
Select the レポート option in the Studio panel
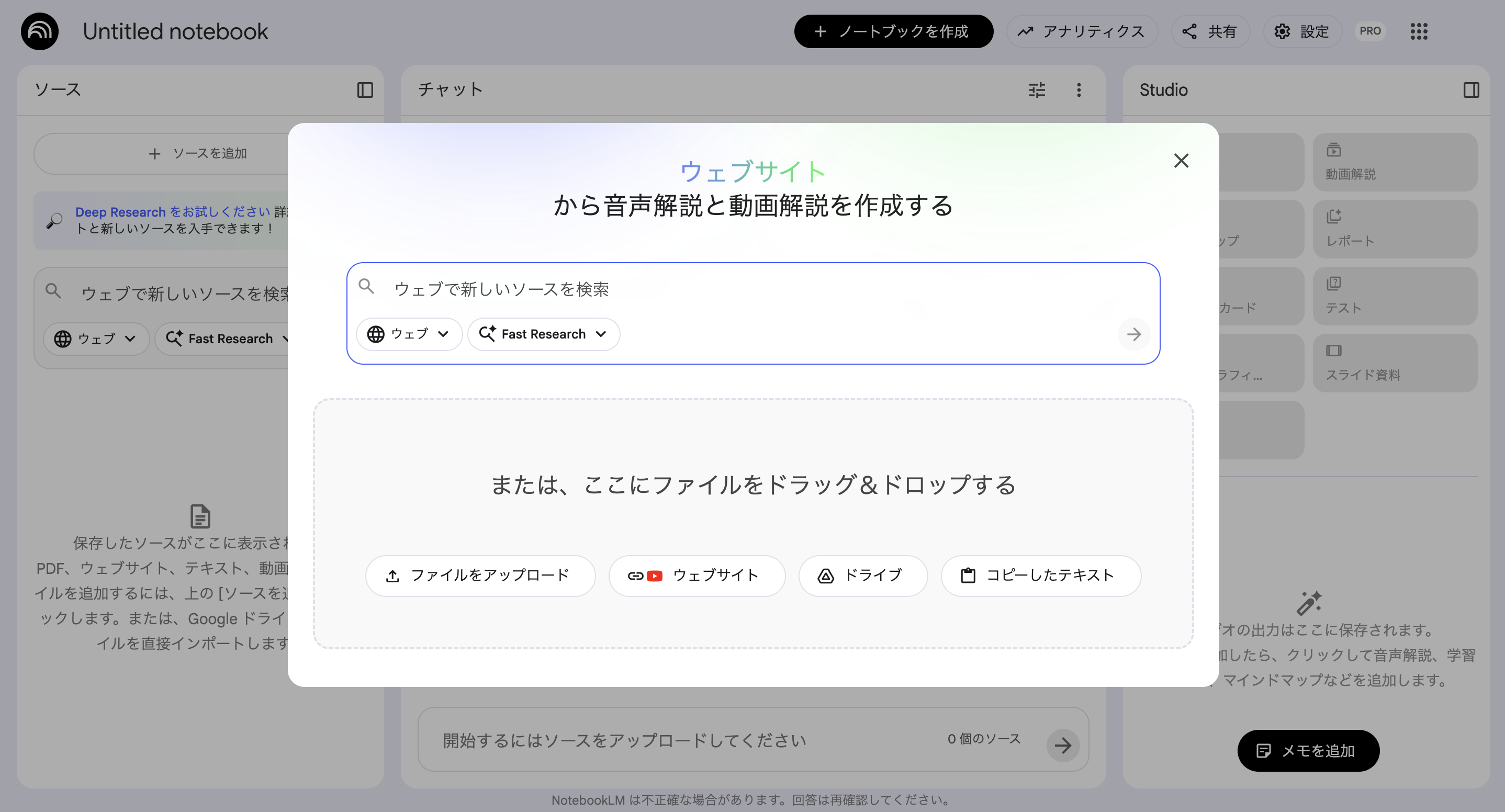[1395, 229]
